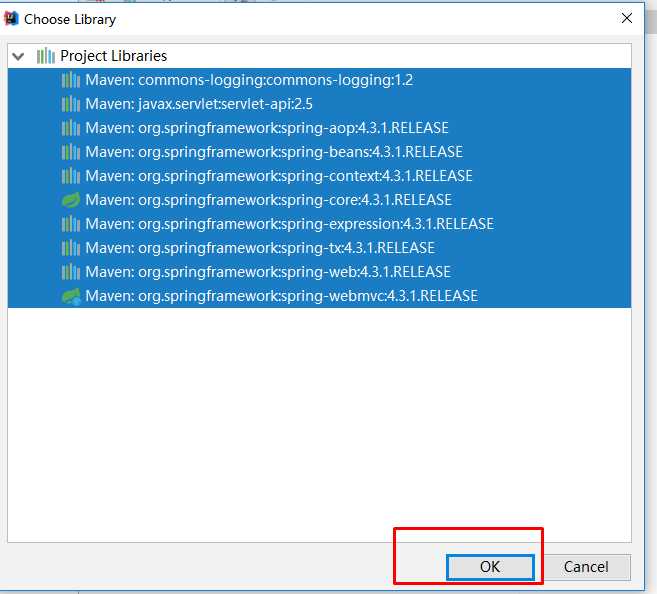Close the Choose Library dialog window
Screen dimensions: 657x594
(x=626, y=18)
